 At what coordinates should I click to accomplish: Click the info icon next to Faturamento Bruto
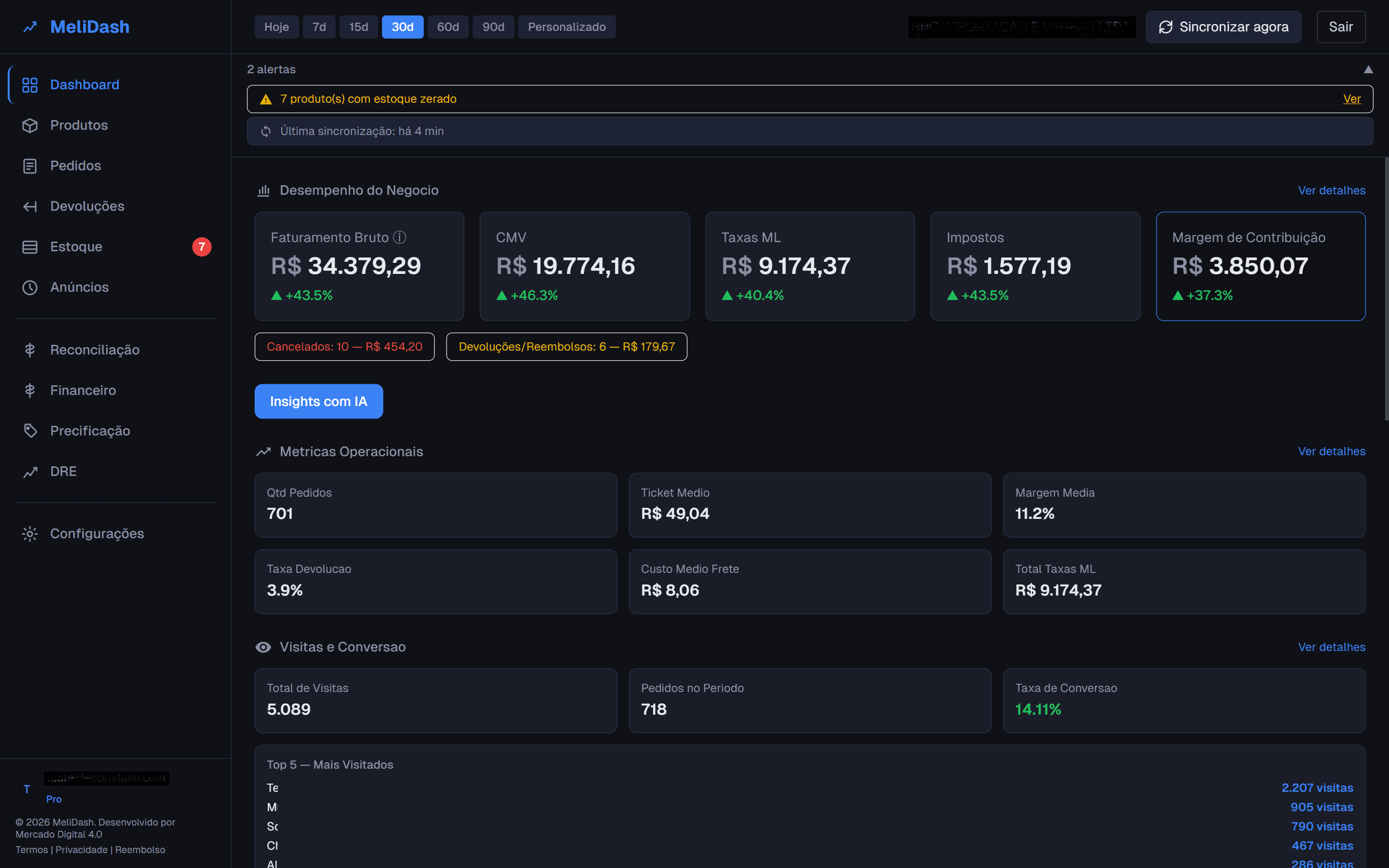pyautogui.click(x=400, y=237)
